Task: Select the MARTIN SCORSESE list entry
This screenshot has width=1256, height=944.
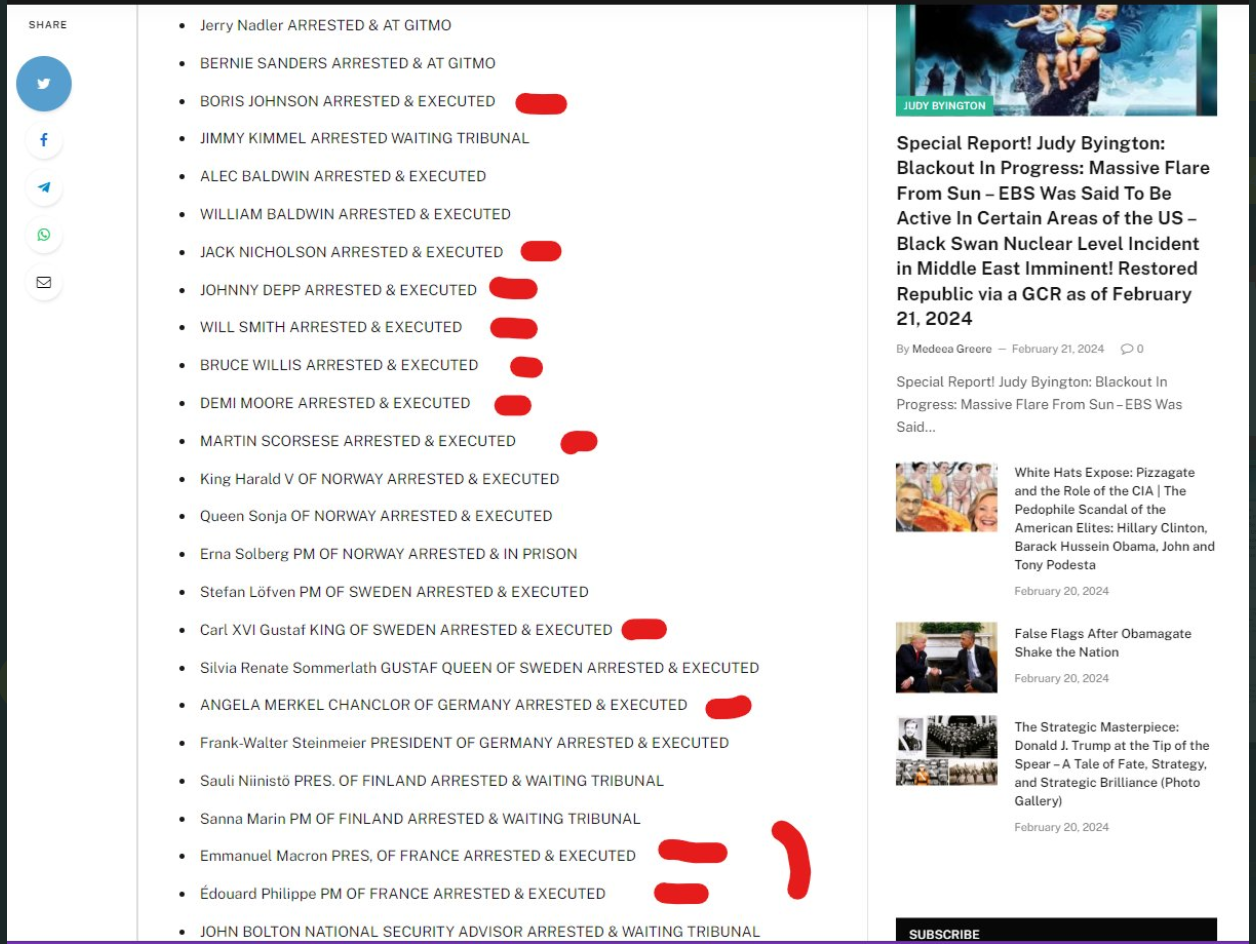Action: tap(358, 441)
